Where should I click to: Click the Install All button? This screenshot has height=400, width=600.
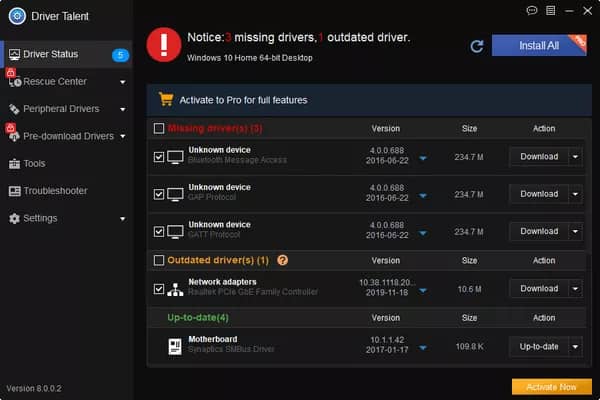click(x=539, y=46)
